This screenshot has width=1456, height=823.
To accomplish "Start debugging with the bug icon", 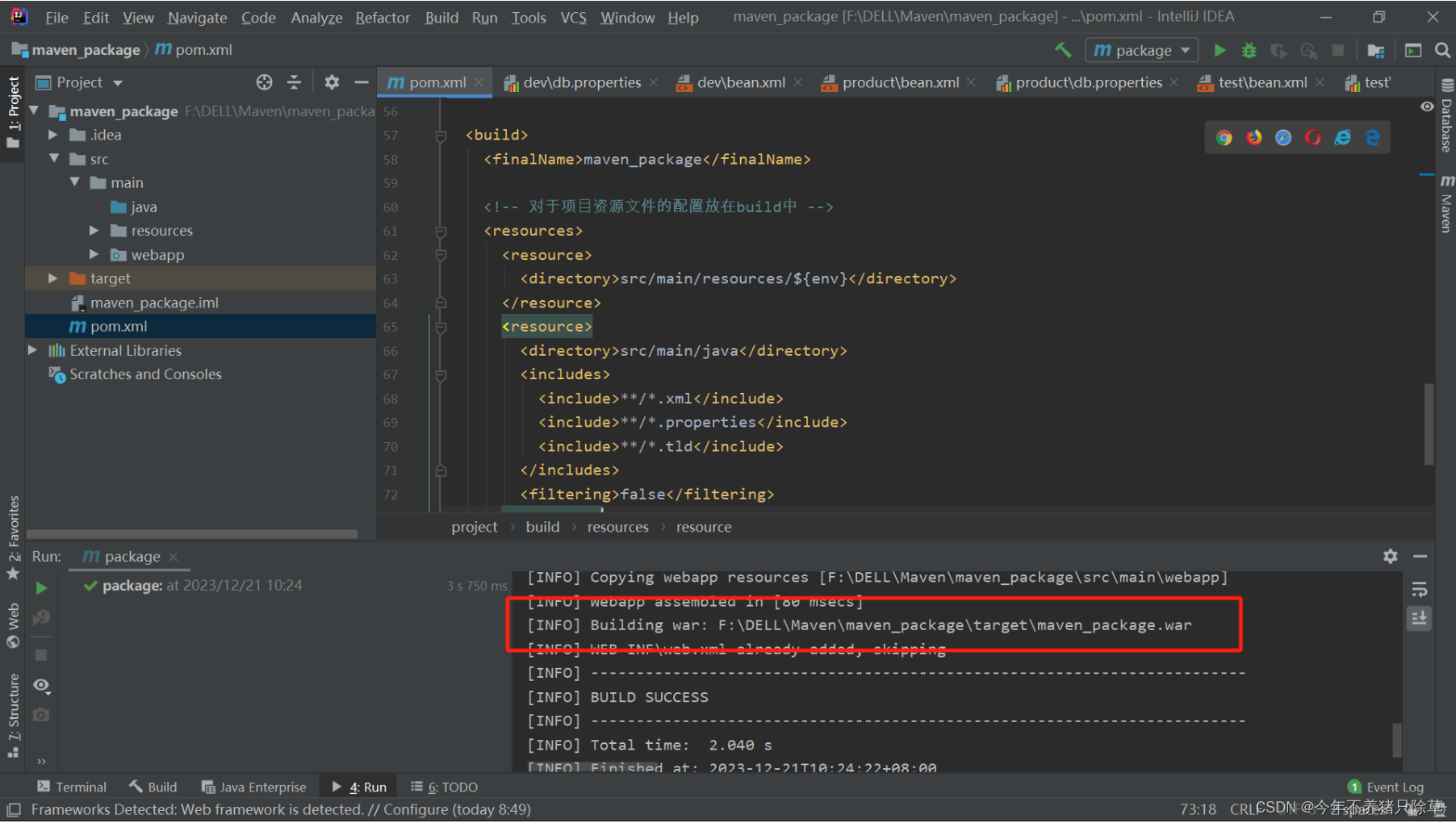I will [1249, 50].
